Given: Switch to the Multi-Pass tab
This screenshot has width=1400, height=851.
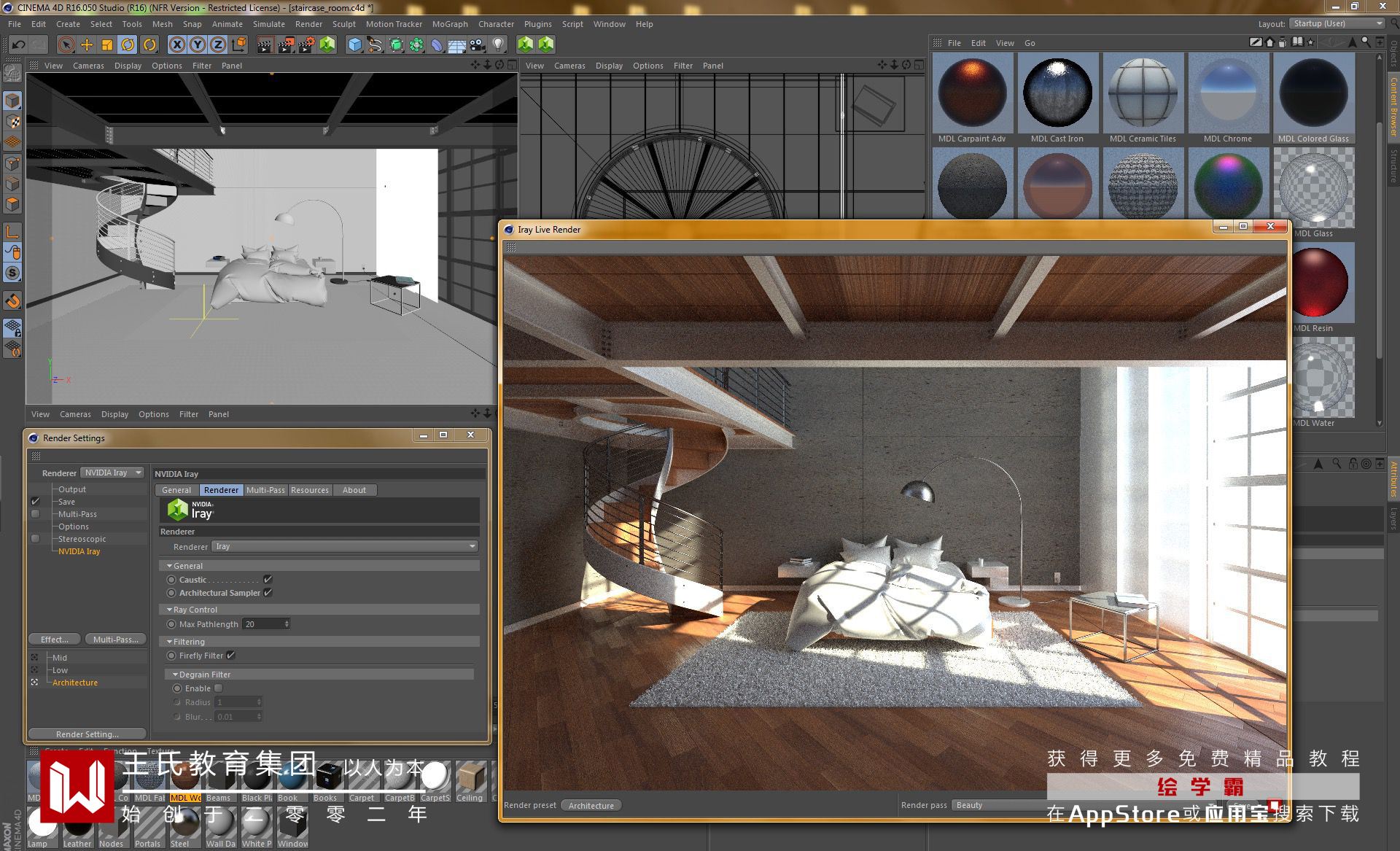Looking at the screenshot, I should pyautogui.click(x=265, y=490).
